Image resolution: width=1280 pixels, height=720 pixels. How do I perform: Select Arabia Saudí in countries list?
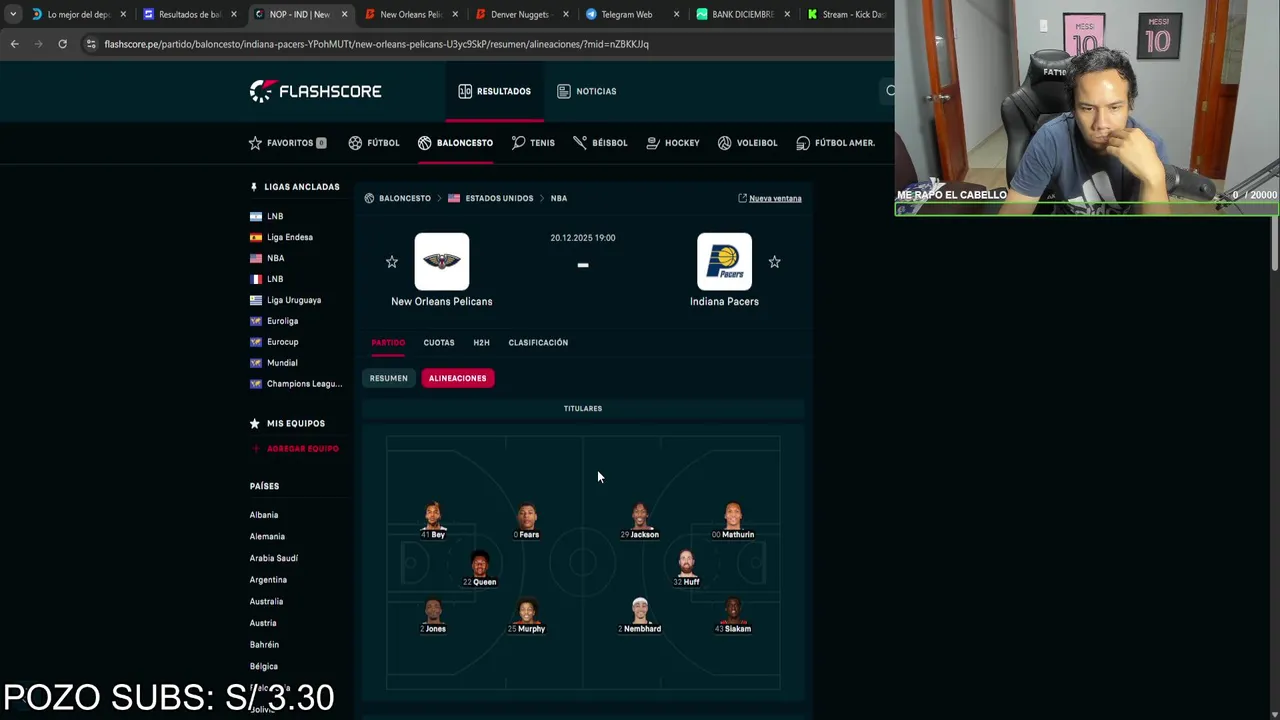click(x=274, y=558)
